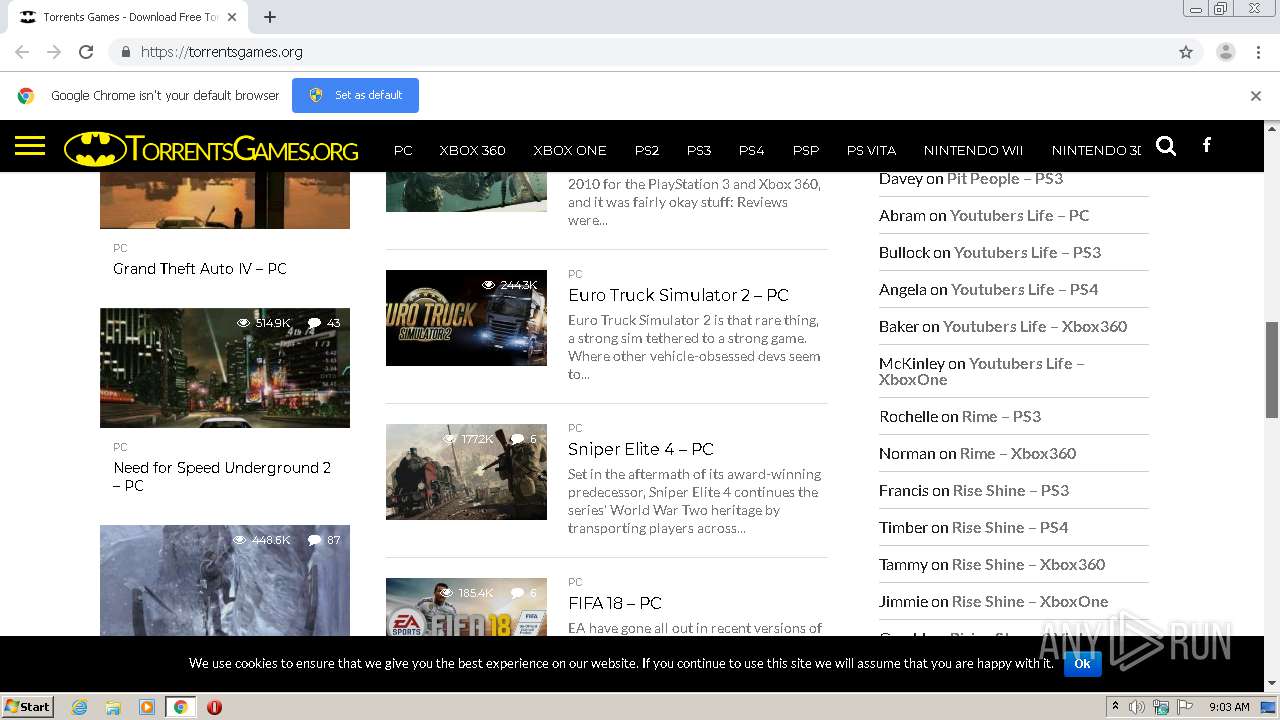Open Youtubers Life – PS4 comment link
This screenshot has height=720, width=1280.
1024,289
